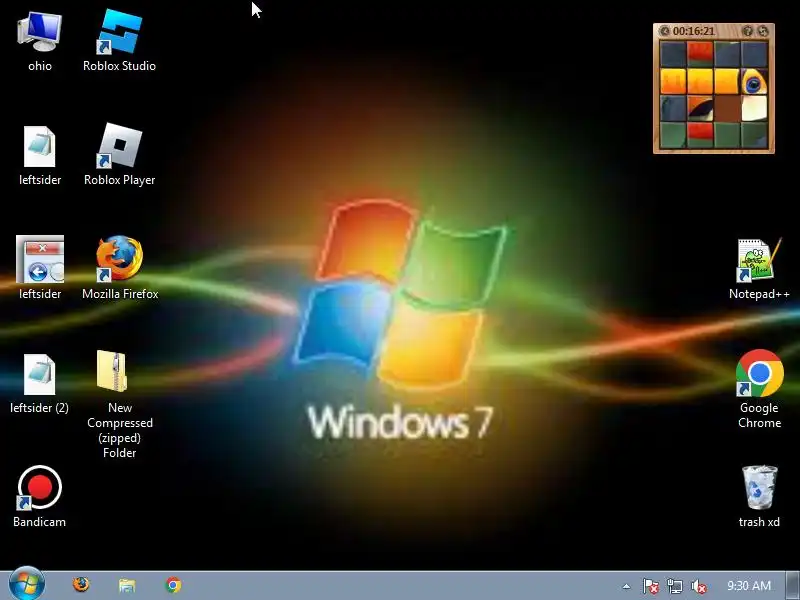Select the leftsider icon showing a red X window
The image size is (800, 600).
(x=40, y=269)
